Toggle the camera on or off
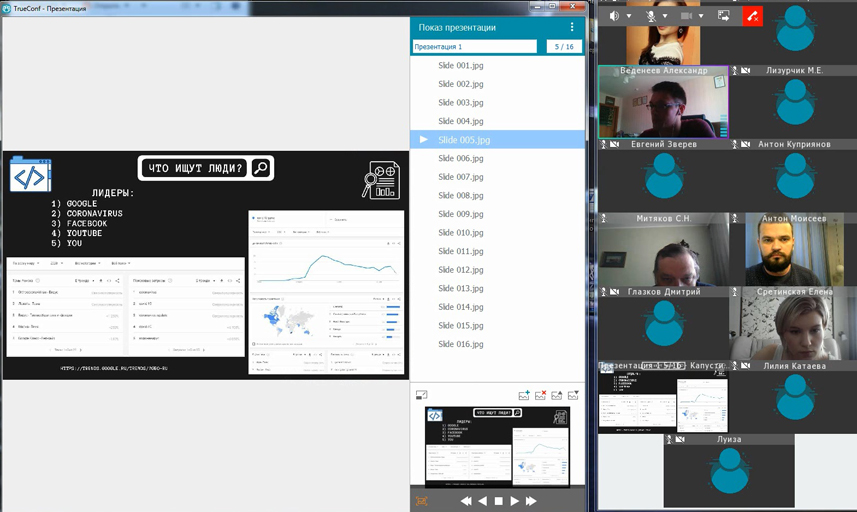Image resolution: width=857 pixels, height=512 pixels. 686,16
